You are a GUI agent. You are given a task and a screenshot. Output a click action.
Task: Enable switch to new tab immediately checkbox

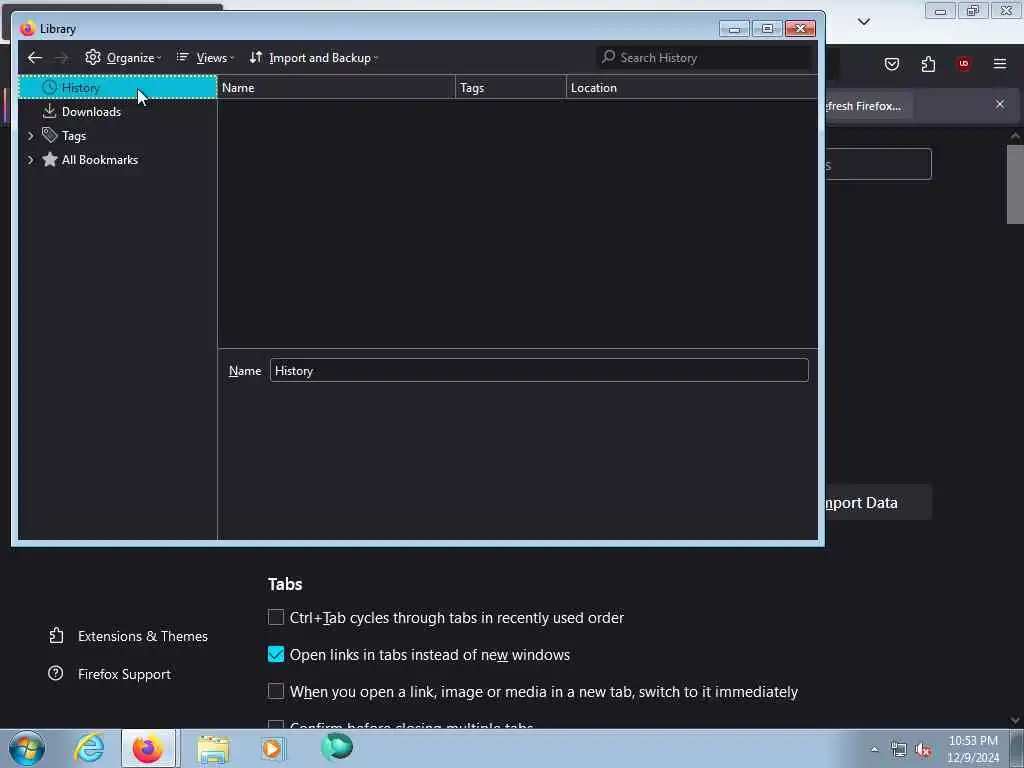click(x=276, y=691)
